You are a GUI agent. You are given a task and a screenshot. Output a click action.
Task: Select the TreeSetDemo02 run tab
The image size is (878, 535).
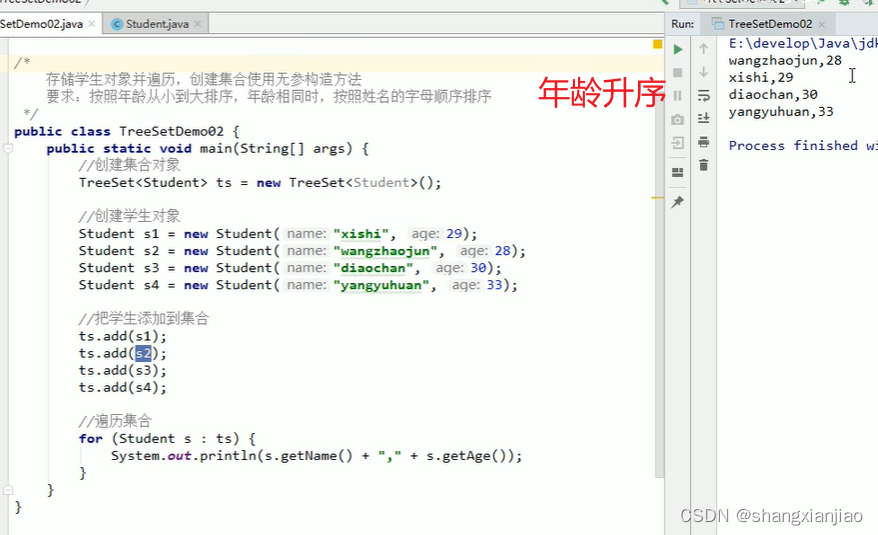click(770, 24)
